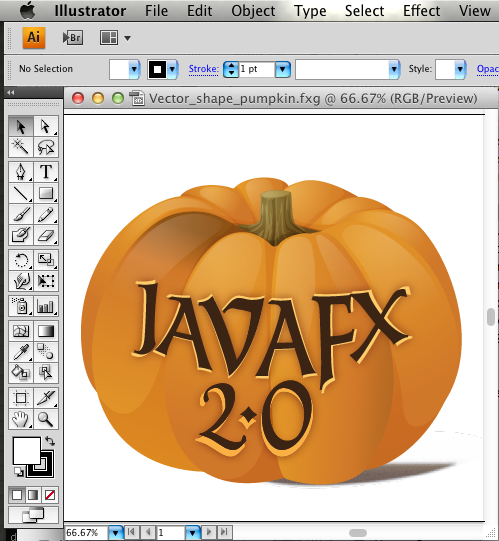The height and width of the screenshot is (541, 499).
Task: Activate the Zoom magnifier tool
Action: tap(46, 419)
